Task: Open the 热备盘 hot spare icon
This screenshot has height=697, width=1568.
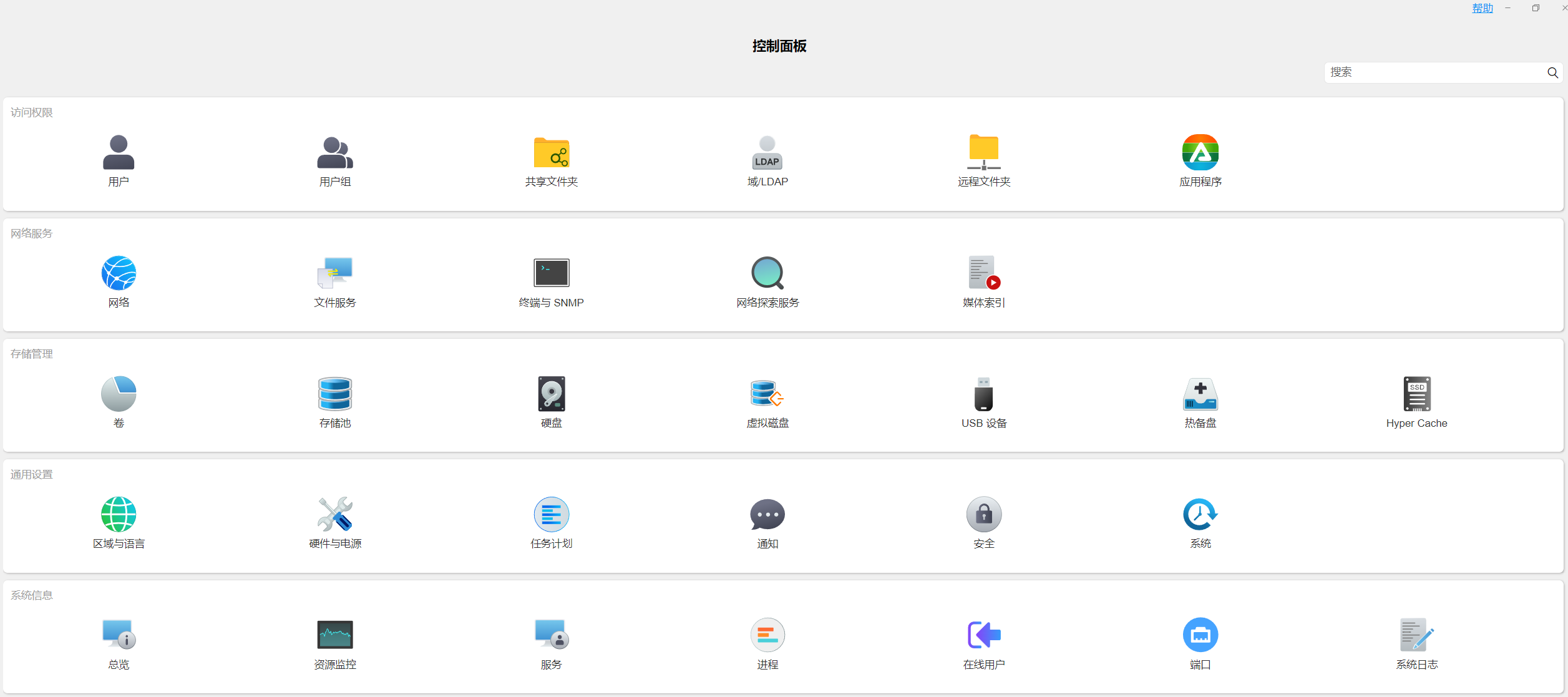Action: pyautogui.click(x=1200, y=394)
